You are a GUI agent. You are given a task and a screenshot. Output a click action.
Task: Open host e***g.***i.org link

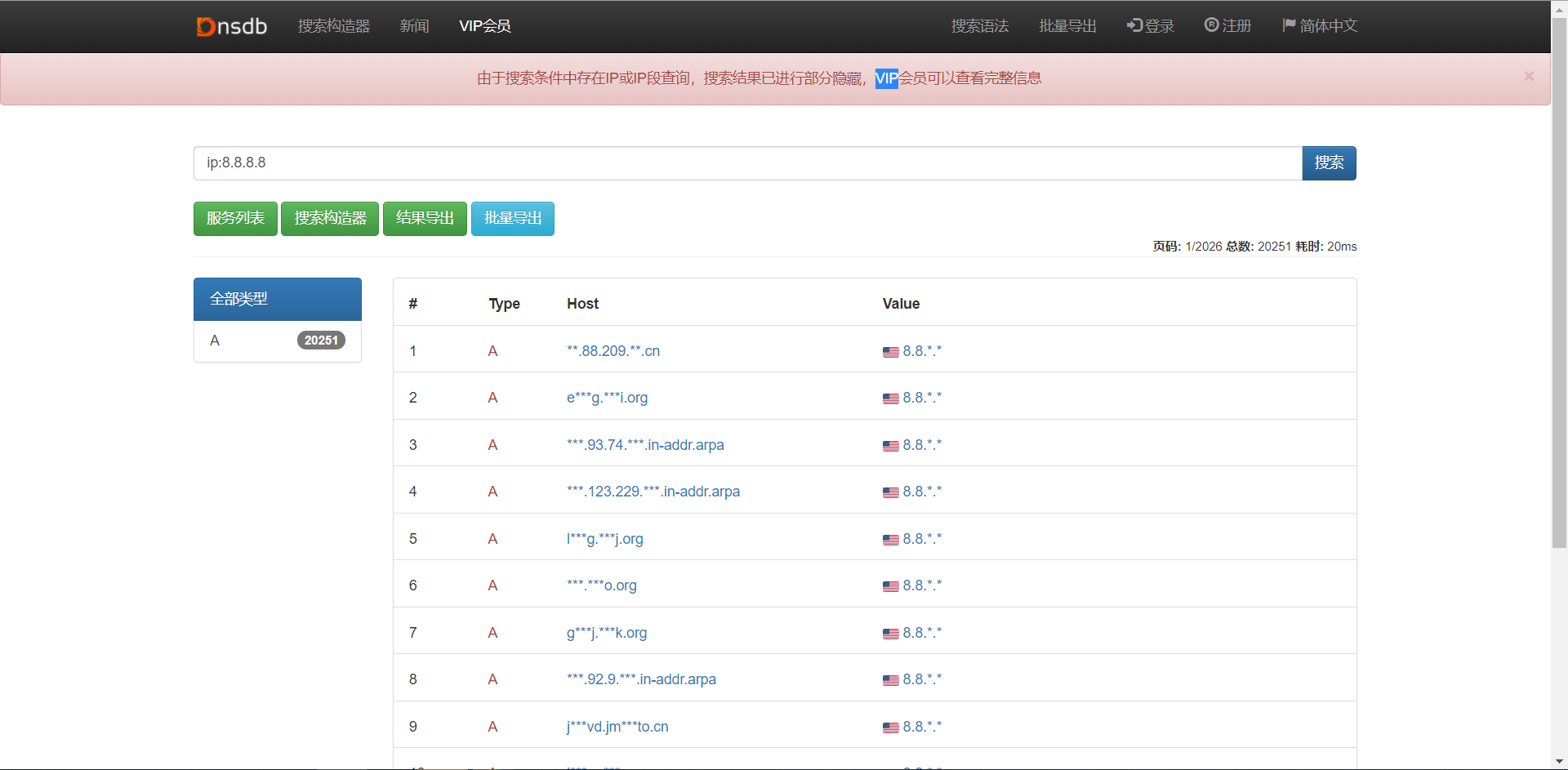[607, 398]
